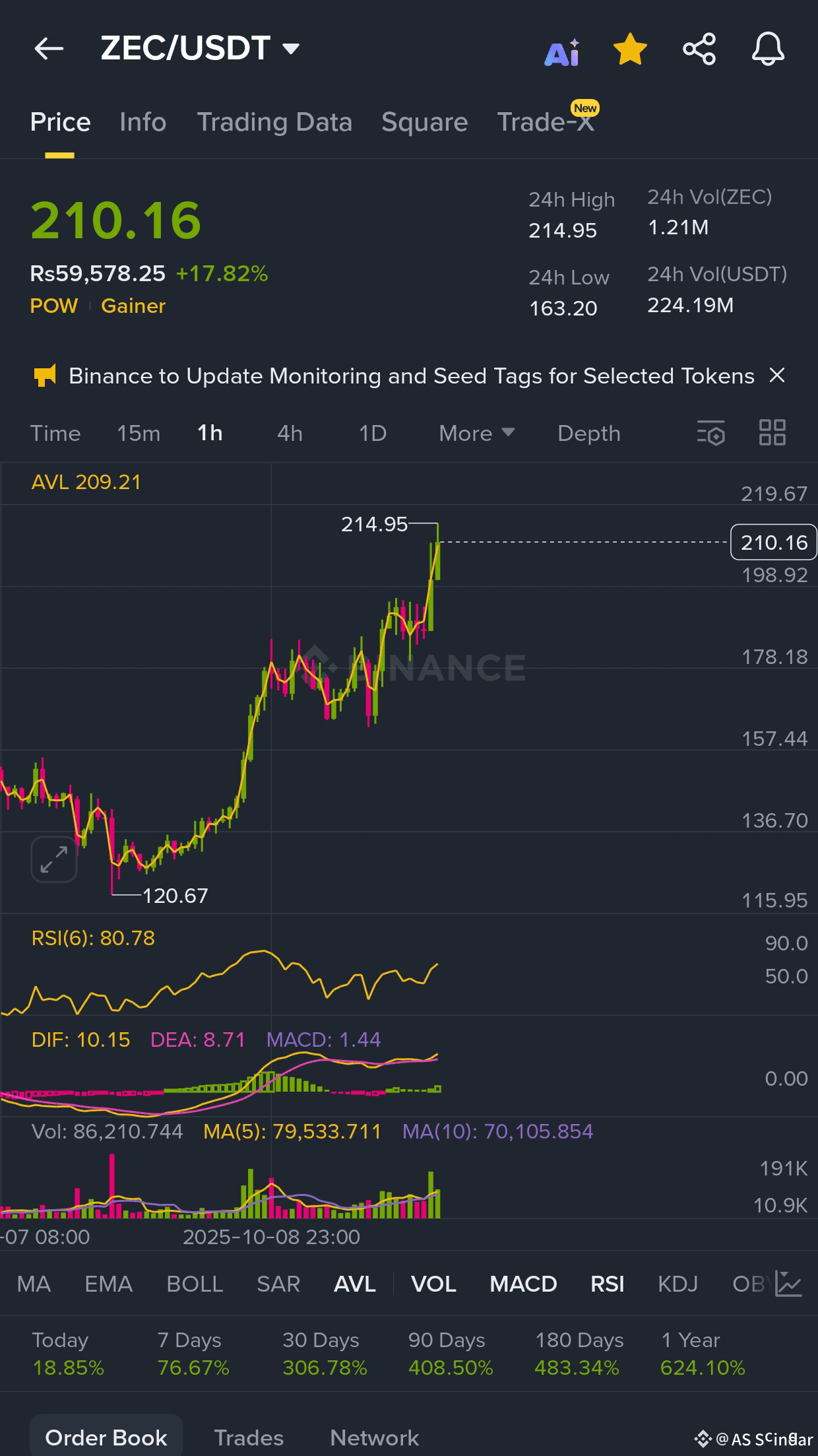818x1456 pixels.
Task: Open the ZEC/USDT pair selector dropdown
Action: coord(200,48)
